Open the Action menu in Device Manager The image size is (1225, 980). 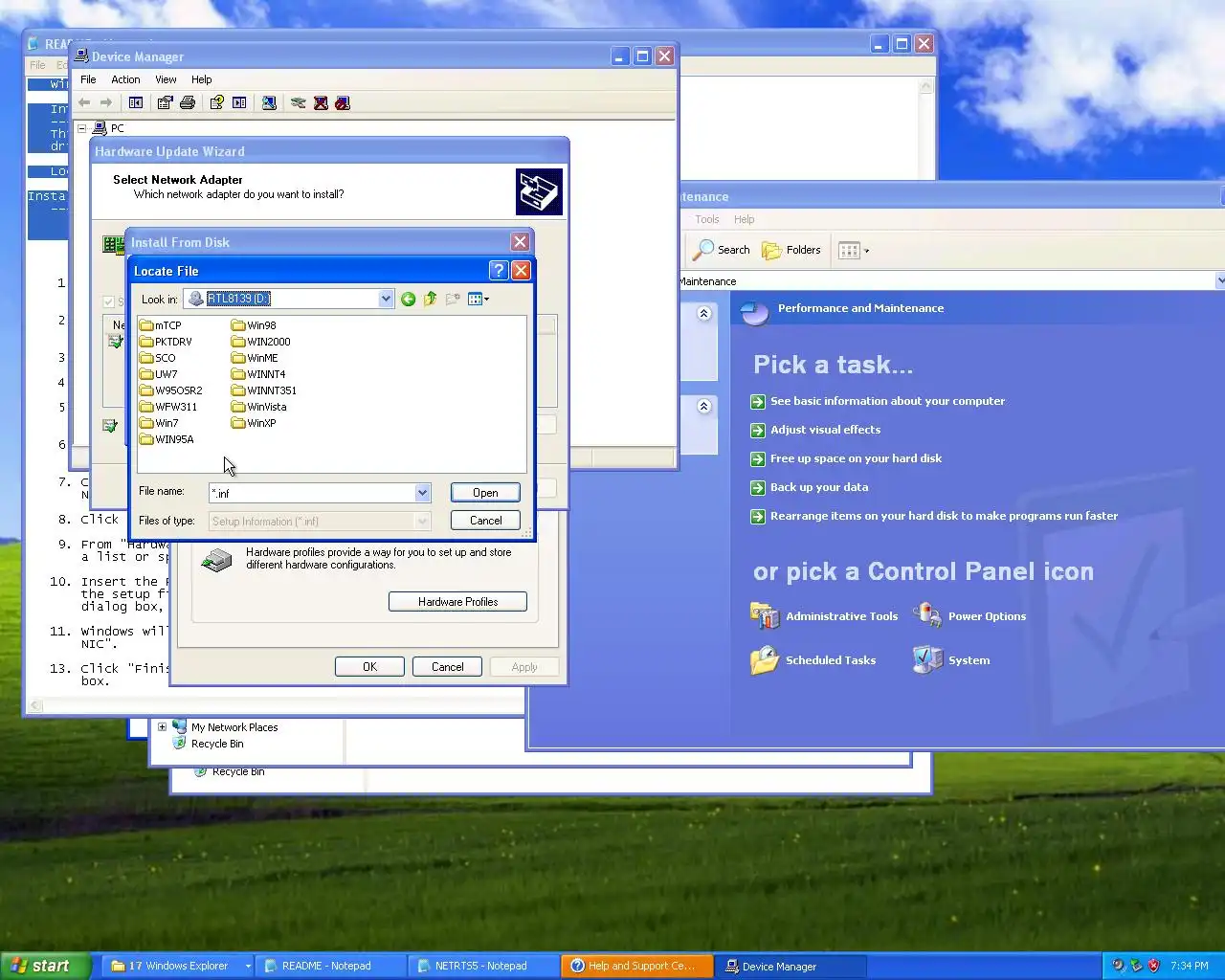[125, 79]
